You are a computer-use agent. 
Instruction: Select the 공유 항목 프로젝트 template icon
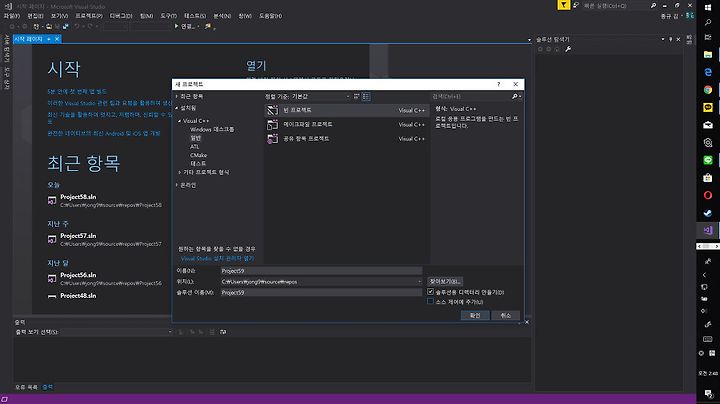[273, 139]
